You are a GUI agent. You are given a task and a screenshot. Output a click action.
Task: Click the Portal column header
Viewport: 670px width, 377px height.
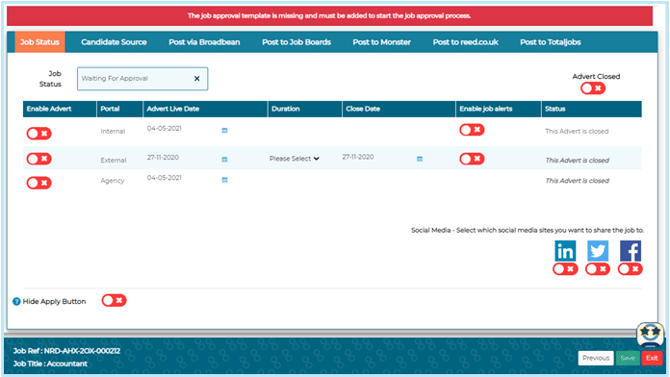(x=120, y=109)
